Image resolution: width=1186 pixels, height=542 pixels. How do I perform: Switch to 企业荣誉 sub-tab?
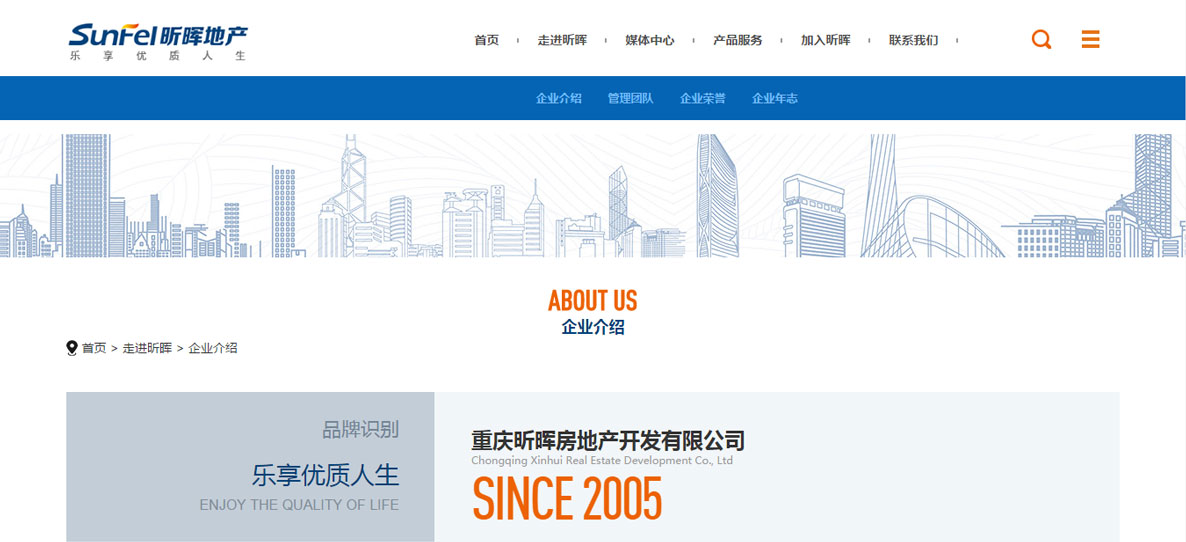tap(703, 98)
